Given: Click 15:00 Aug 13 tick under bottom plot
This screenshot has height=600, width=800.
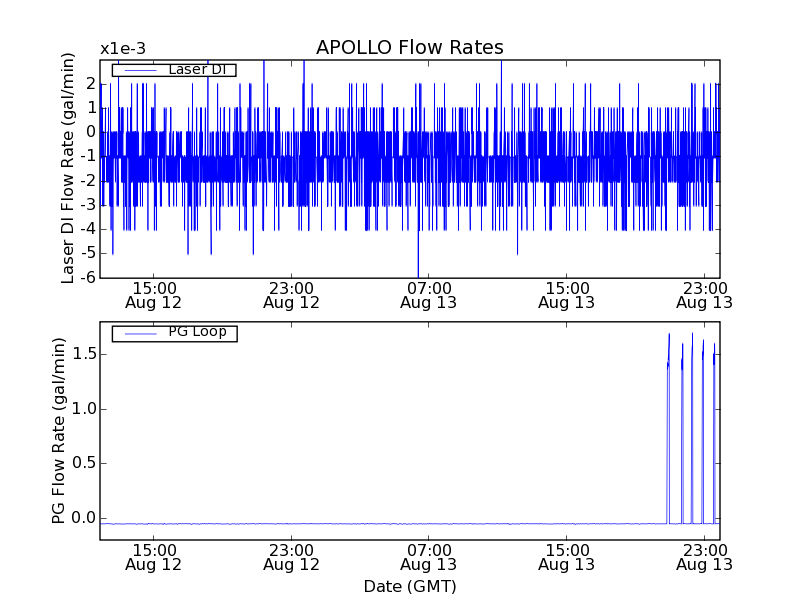Looking at the screenshot, I should 566,557.
